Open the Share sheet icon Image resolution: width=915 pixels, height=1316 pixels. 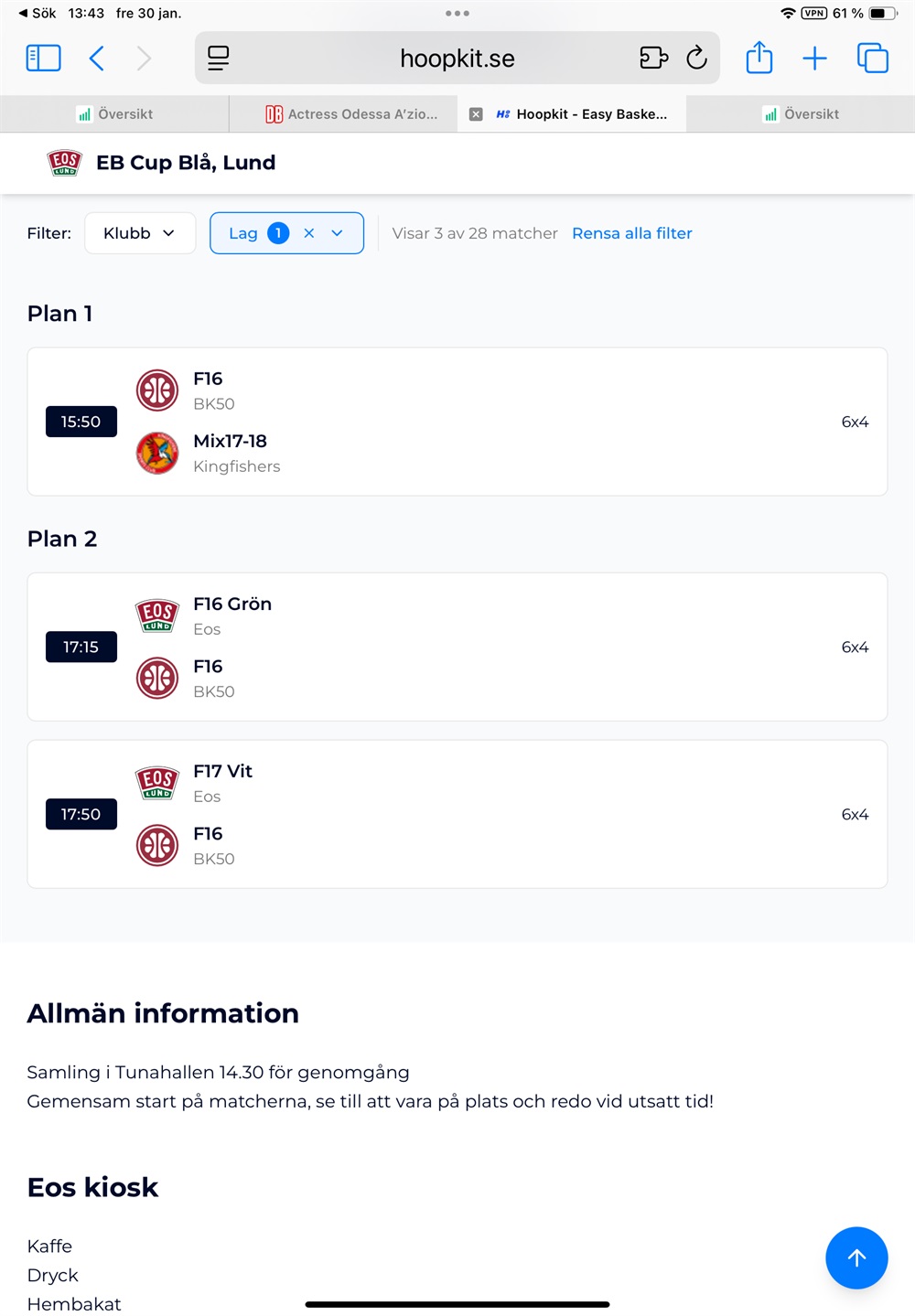click(759, 58)
